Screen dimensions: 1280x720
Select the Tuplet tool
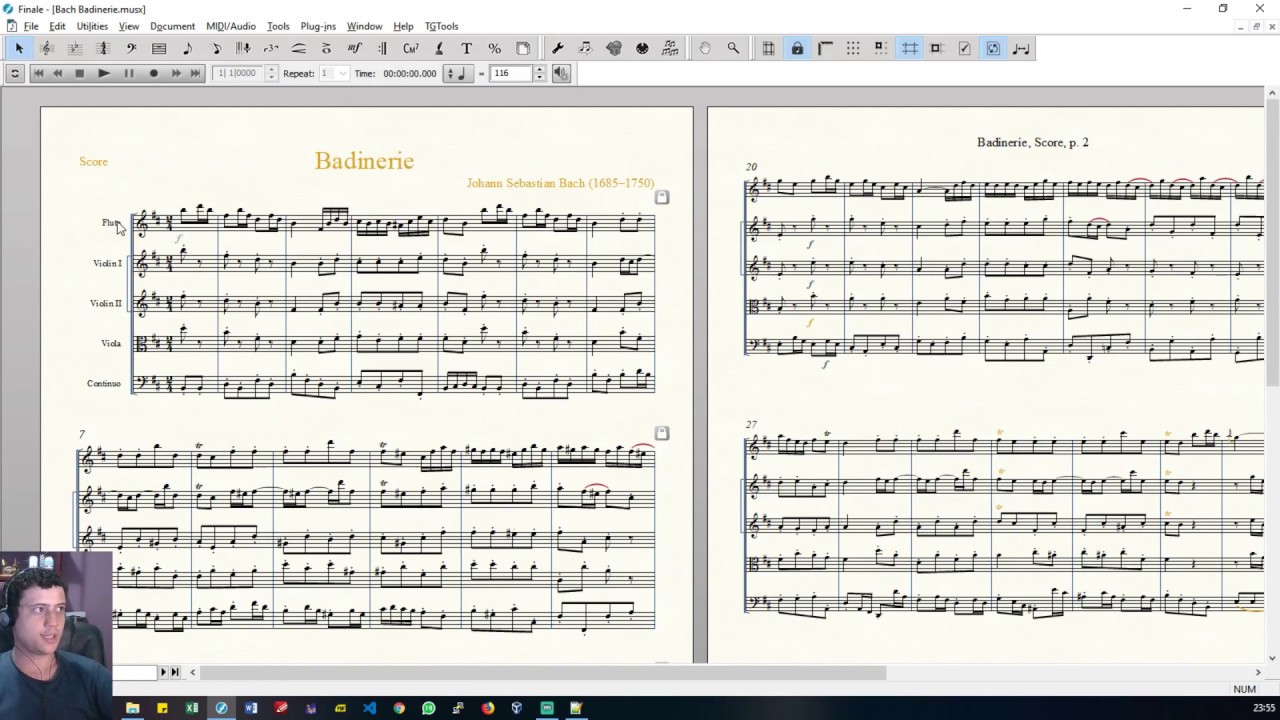(271, 48)
